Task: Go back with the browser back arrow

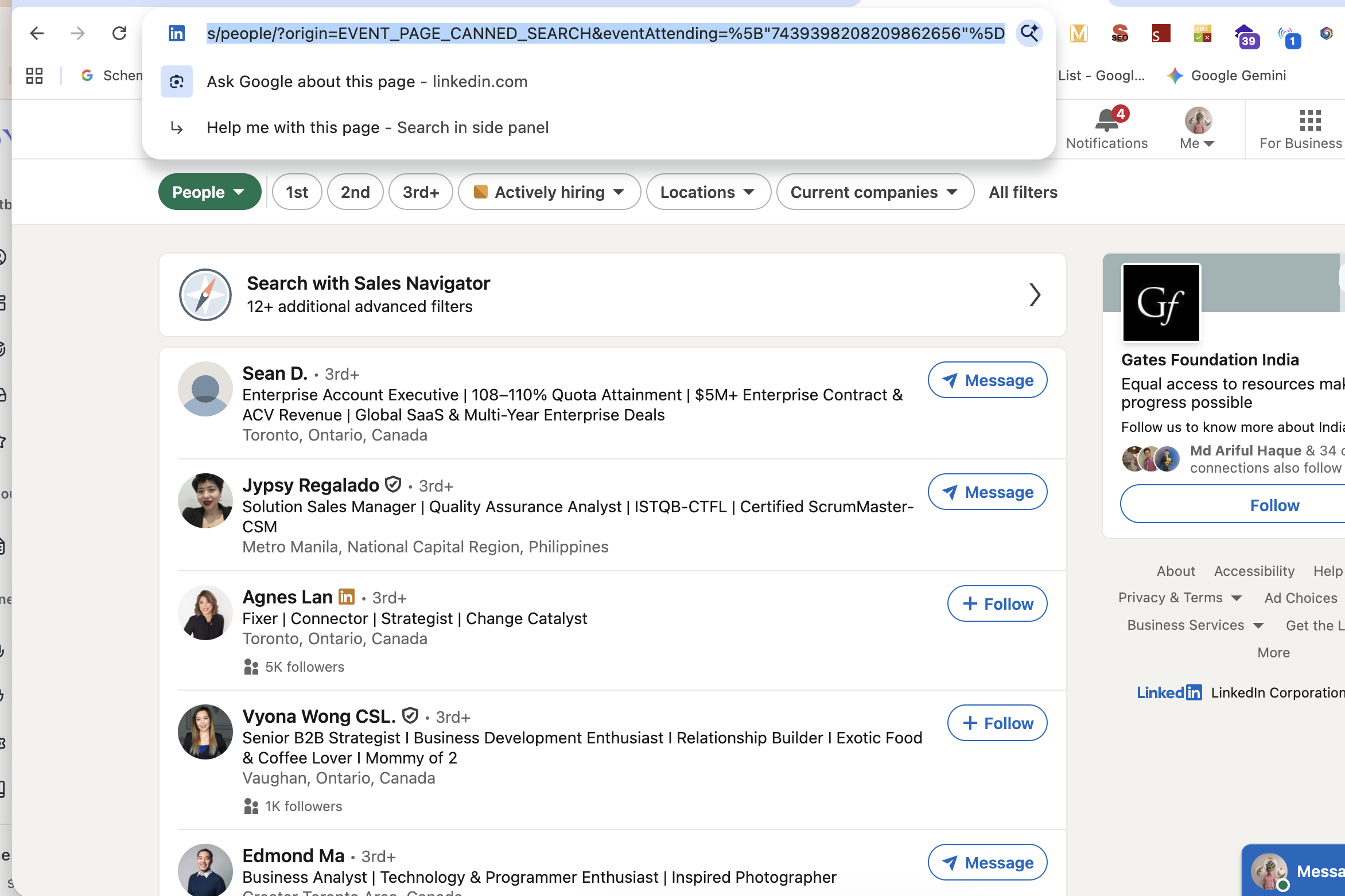Action: 37,33
